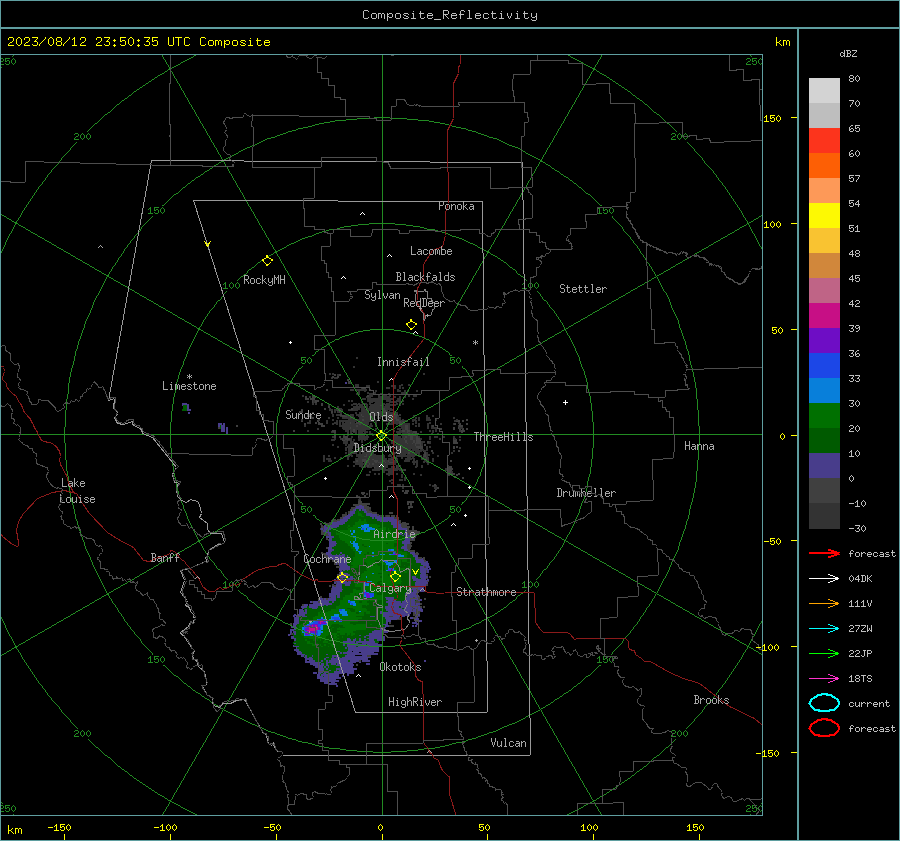This screenshot has height=841, width=900.
Task: Click the red forecast arrow in legend
Action: [x=824, y=553]
